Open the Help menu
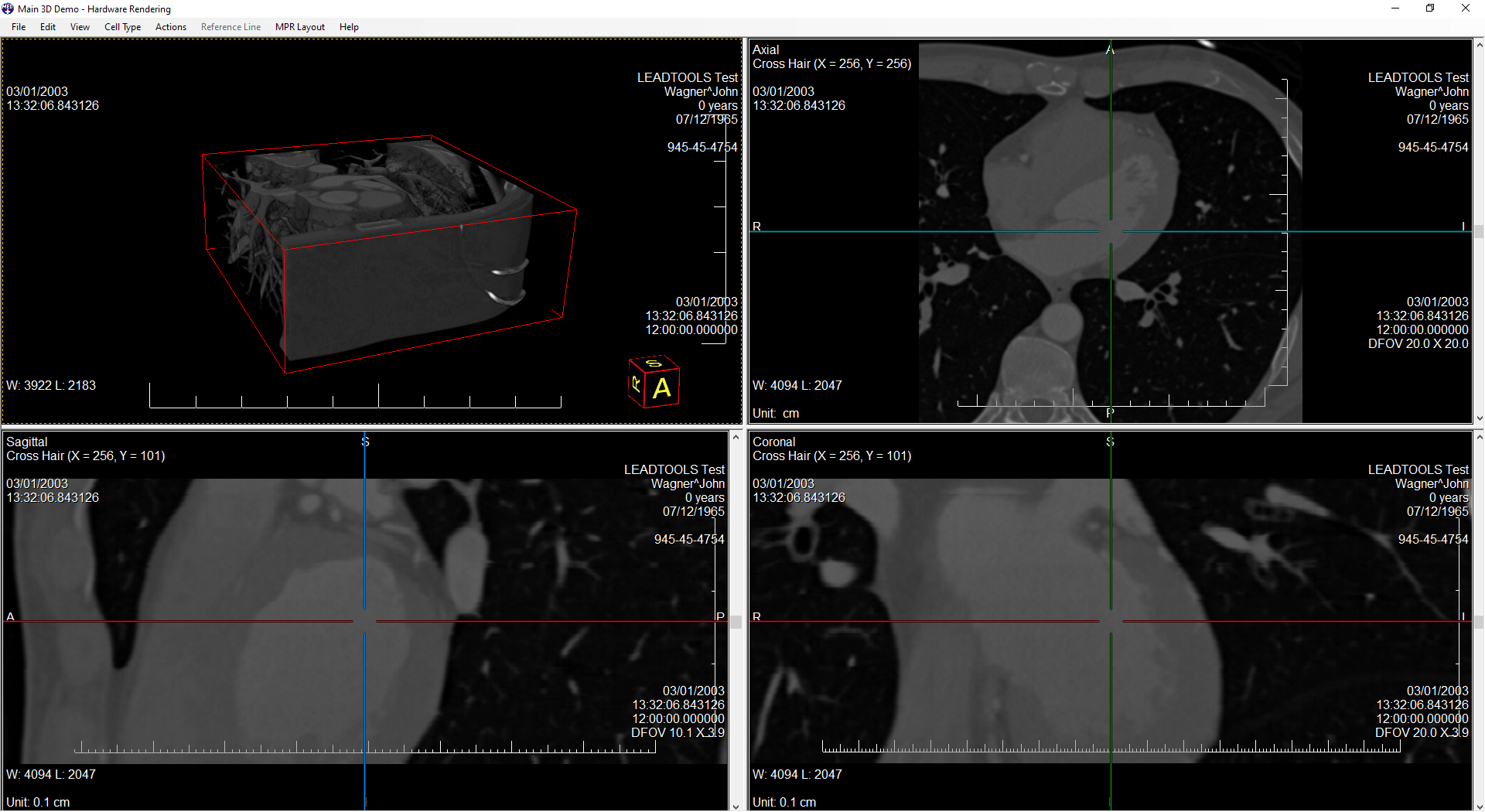 (x=349, y=26)
